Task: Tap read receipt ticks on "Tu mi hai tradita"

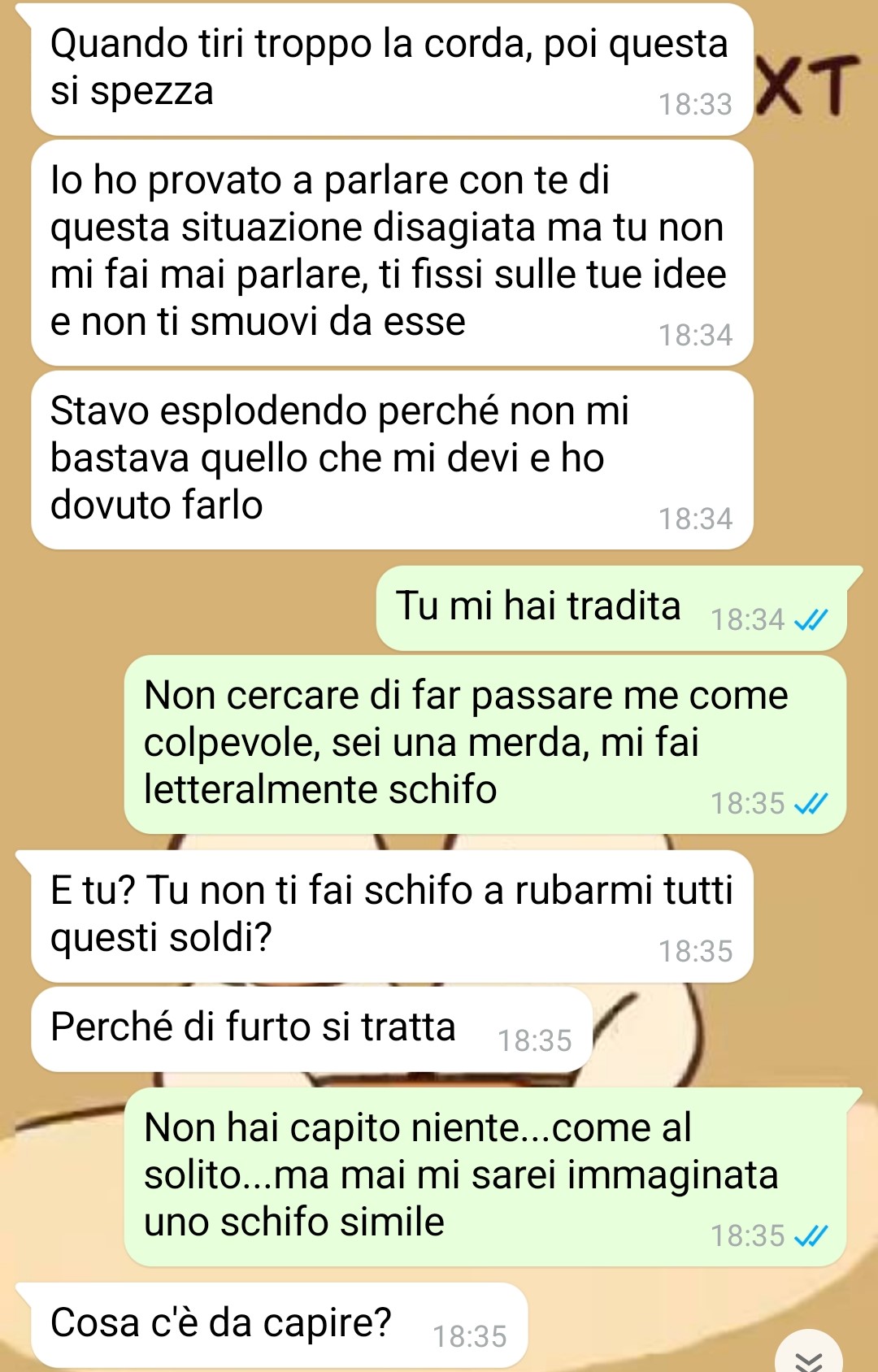Action: click(811, 620)
